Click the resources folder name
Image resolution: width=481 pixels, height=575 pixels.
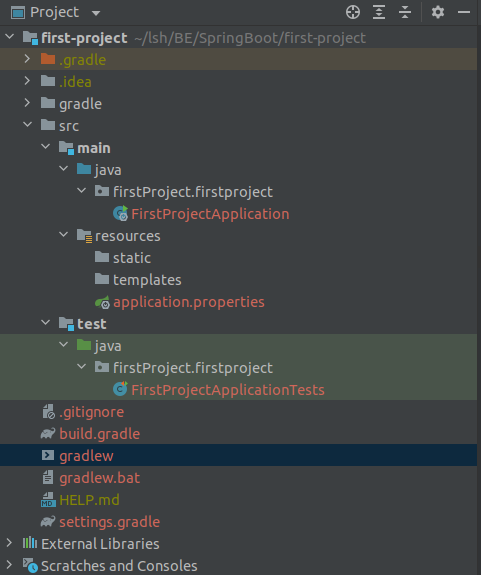pyautogui.click(x=128, y=236)
